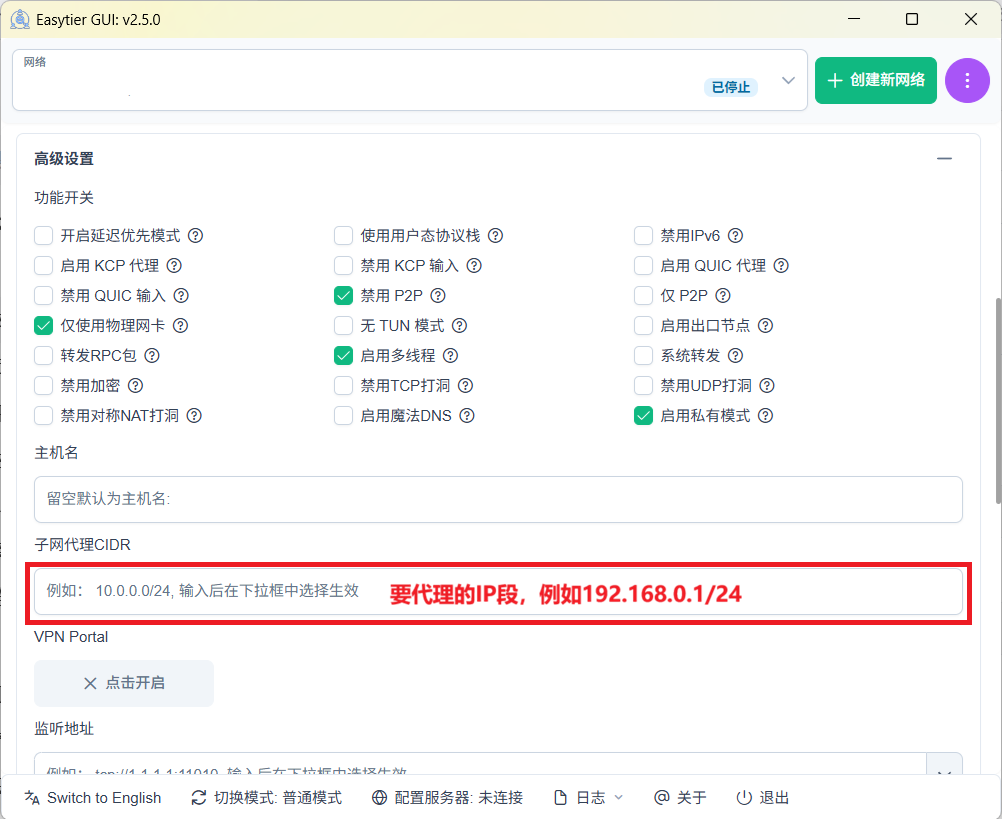
Task: Click 退出 to quit
Action: coord(762,798)
